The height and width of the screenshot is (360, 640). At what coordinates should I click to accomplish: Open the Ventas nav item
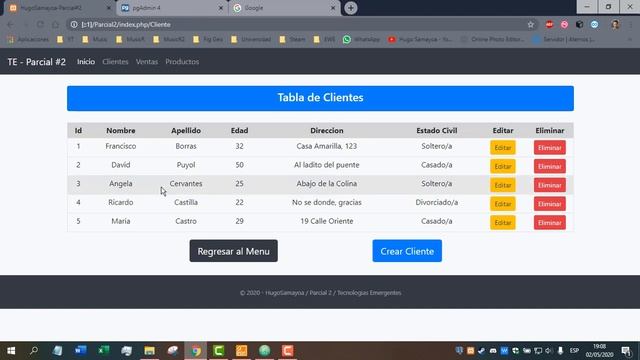coord(147,62)
